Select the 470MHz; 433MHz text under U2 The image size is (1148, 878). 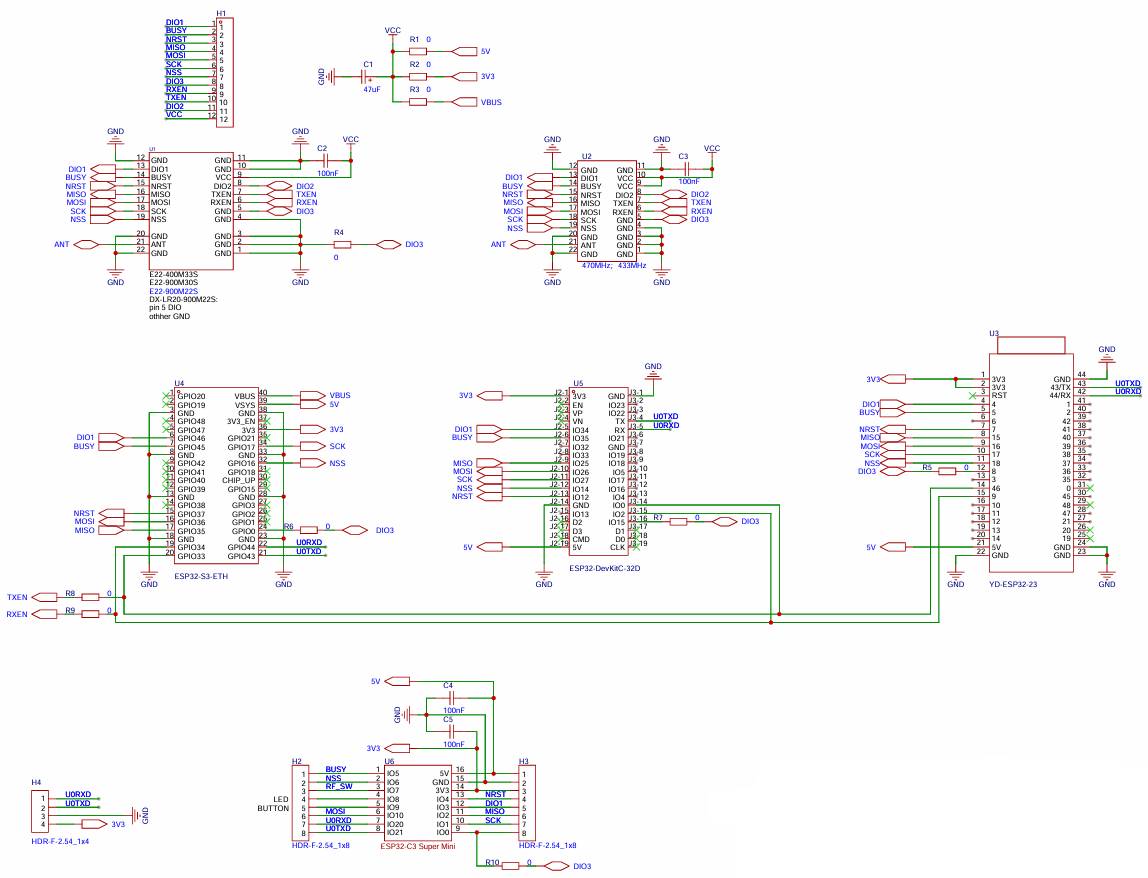614,266
